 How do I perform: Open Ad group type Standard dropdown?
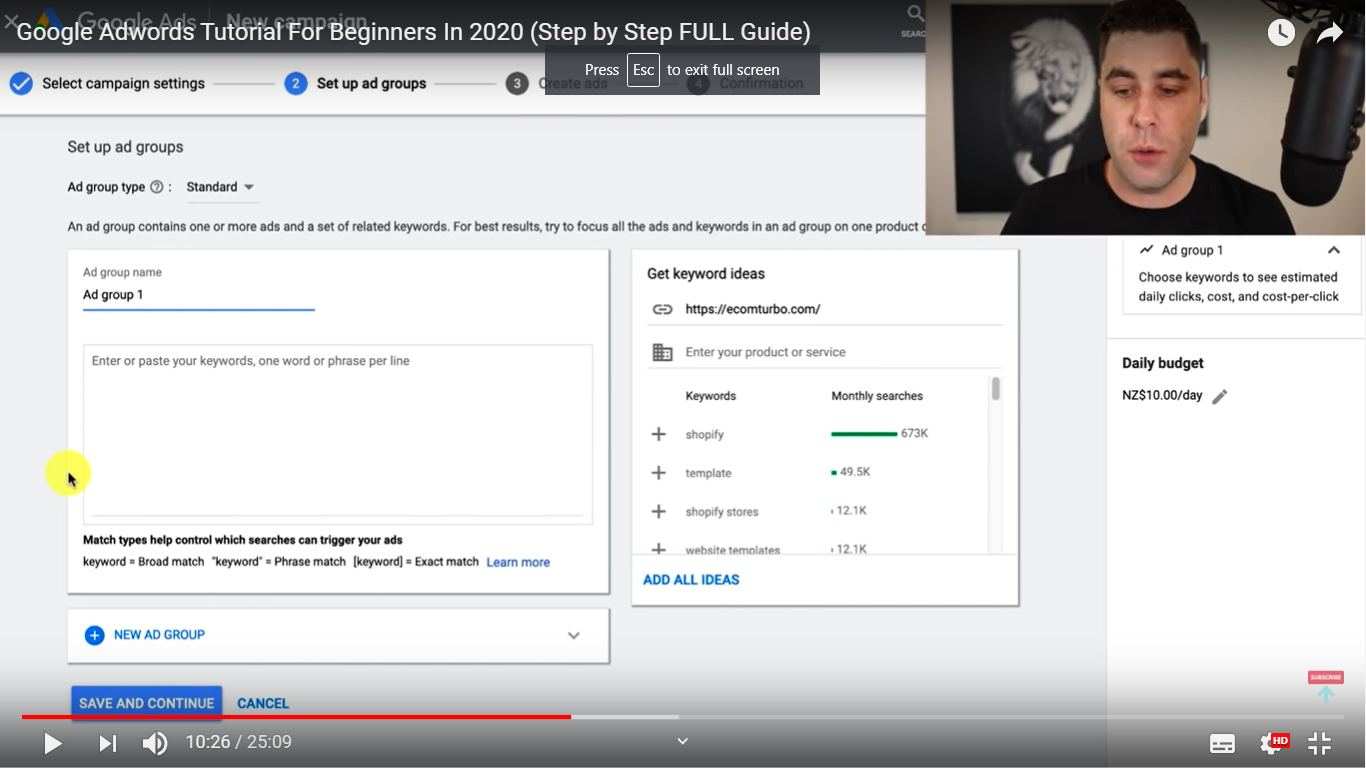tap(221, 187)
